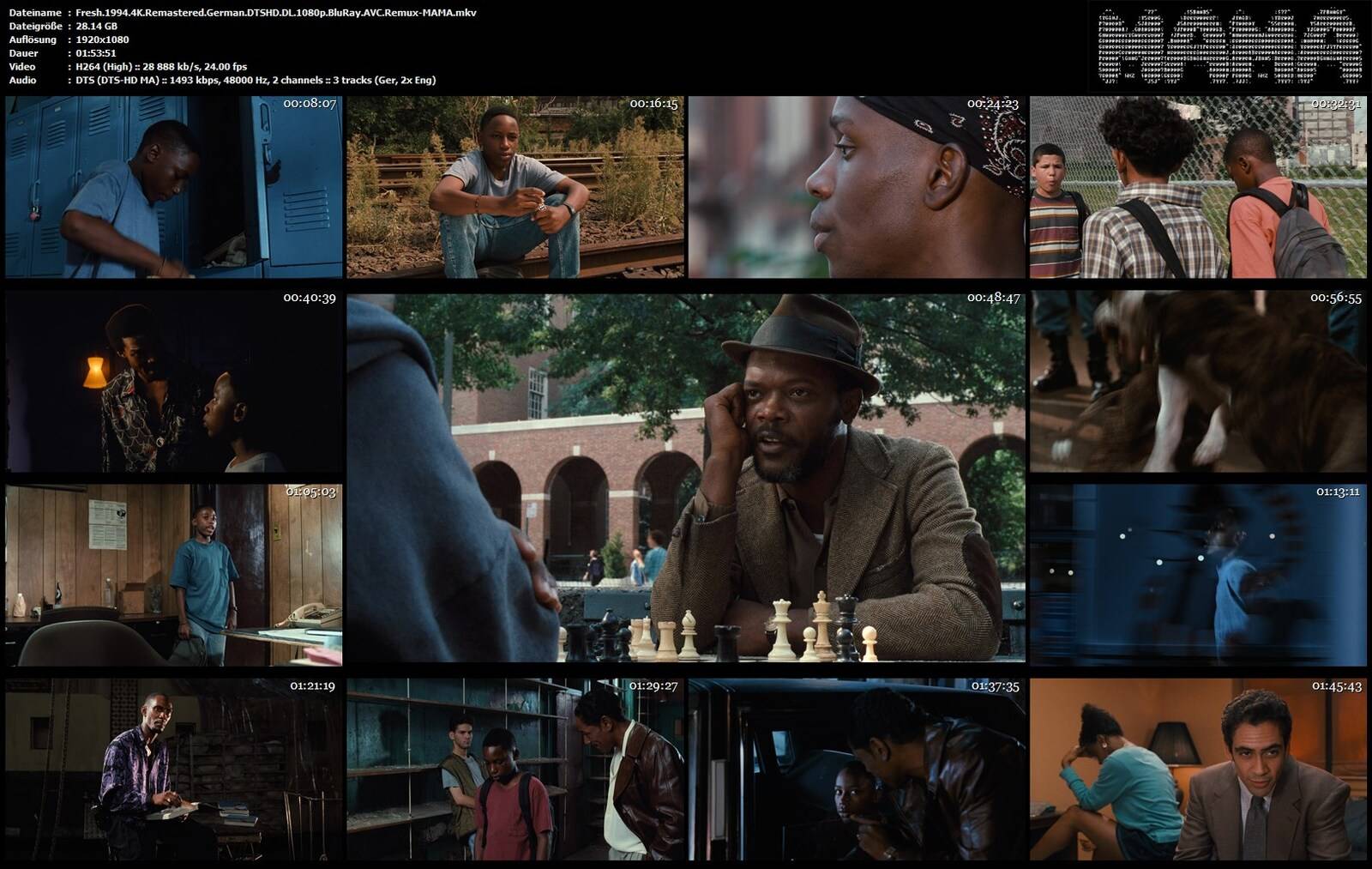Select the large center thumbnail with the chess board
The width and height of the screenshot is (1372, 869).
tap(686, 478)
